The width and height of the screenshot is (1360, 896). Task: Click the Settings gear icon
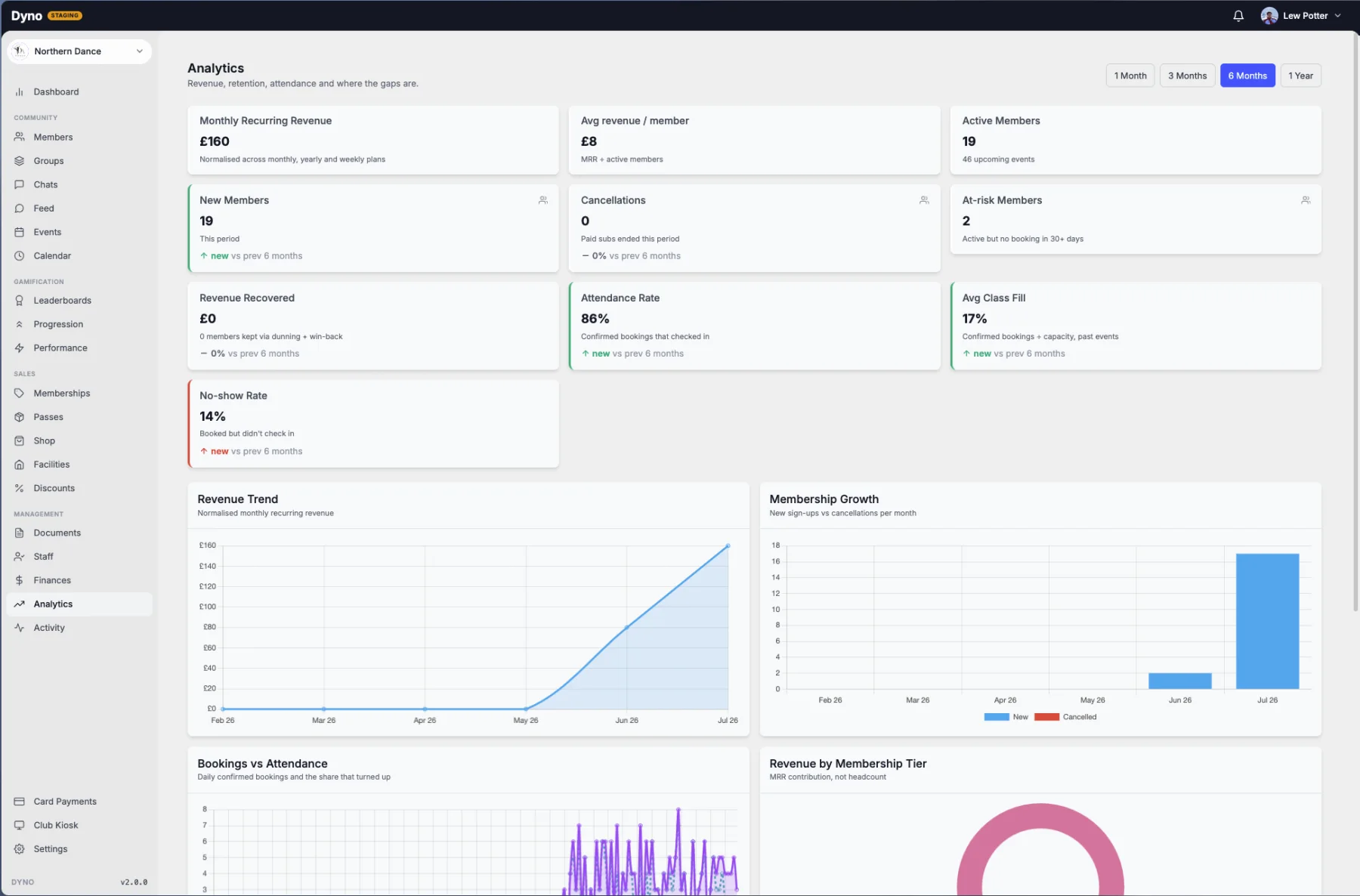tap(20, 849)
